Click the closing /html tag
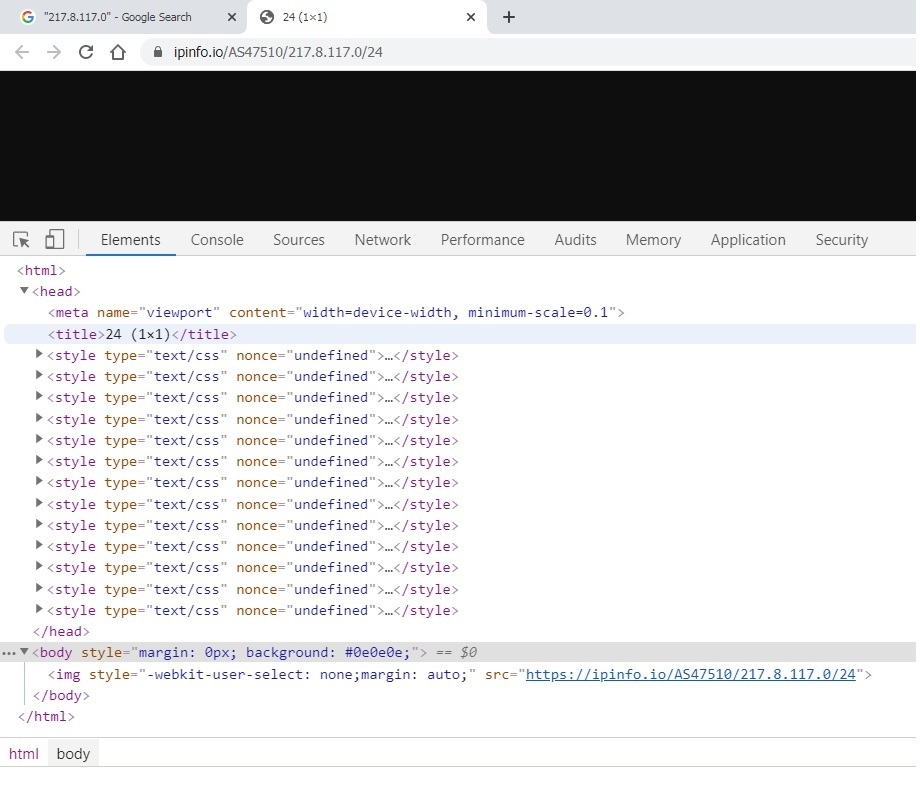Viewport: 920px width, 804px height. click(x=46, y=717)
